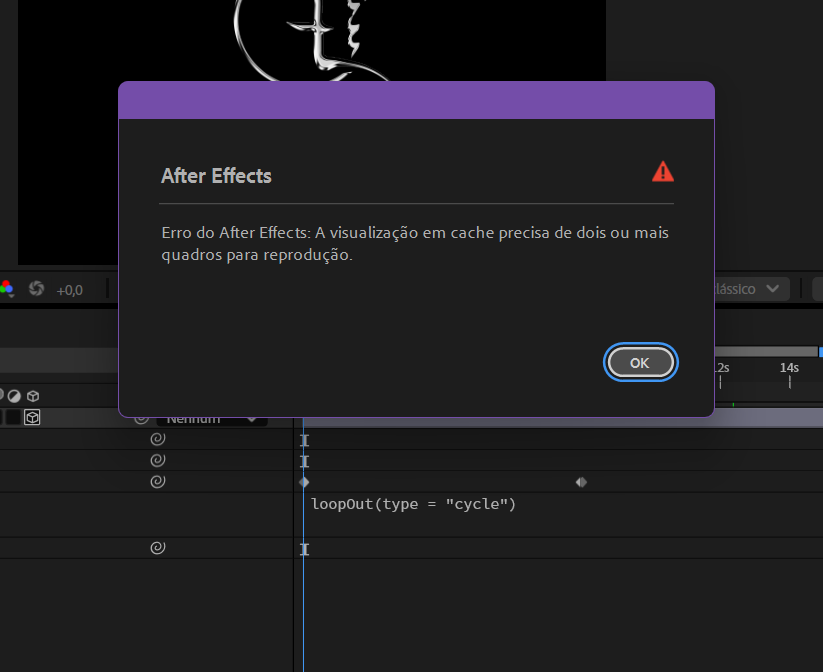Screen dimensions: 823x672
Task: Click the red warning triangle in the dialog
Action: point(662,171)
